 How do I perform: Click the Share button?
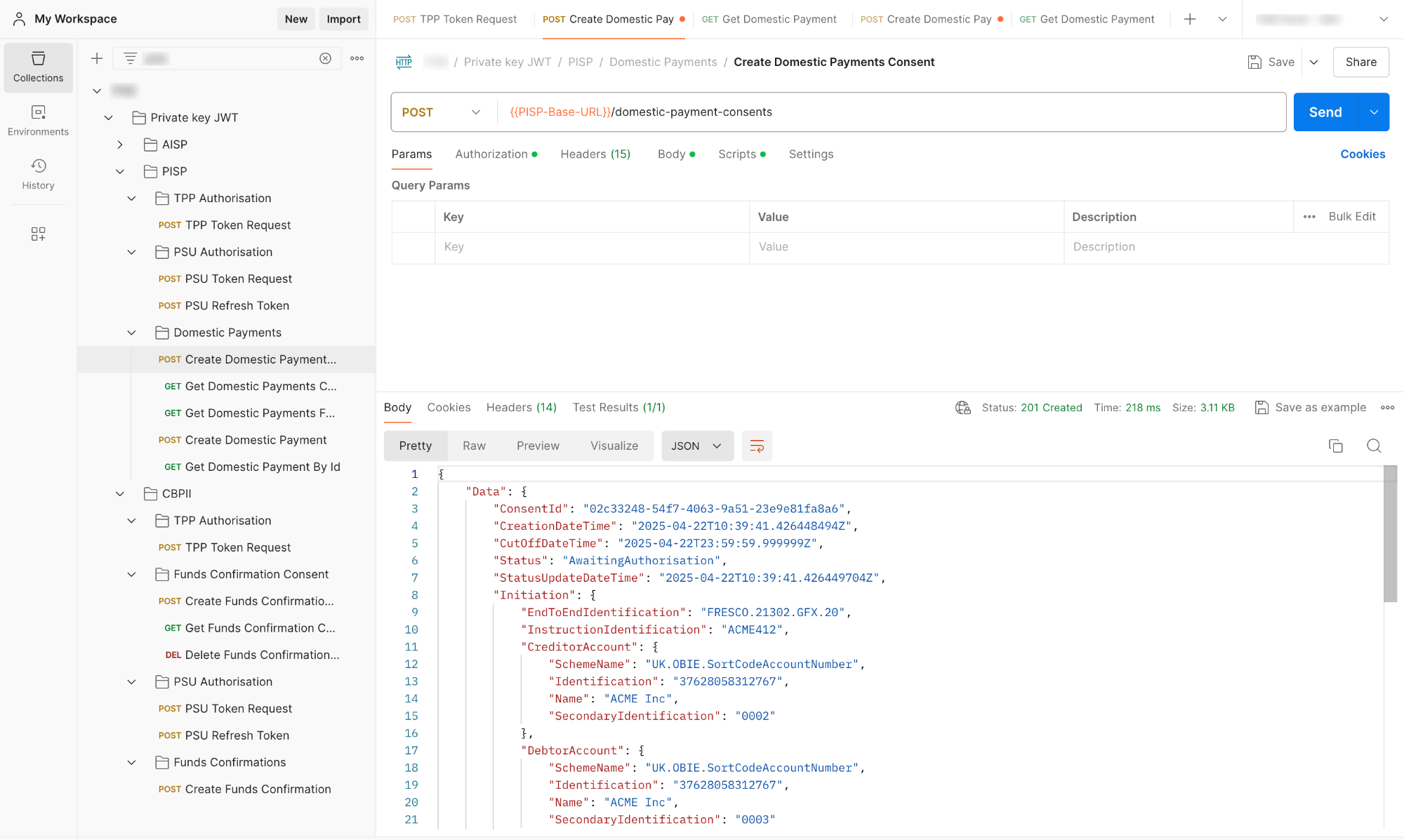click(1360, 62)
